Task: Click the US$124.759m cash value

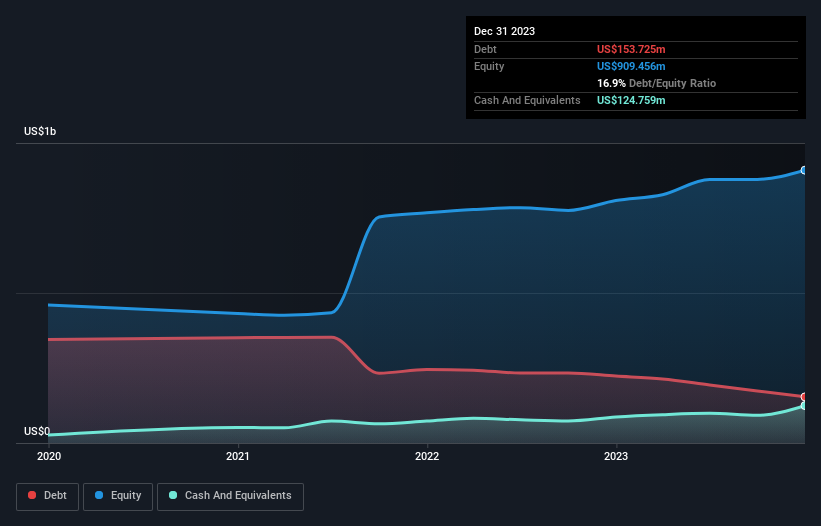Action: [631, 100]
